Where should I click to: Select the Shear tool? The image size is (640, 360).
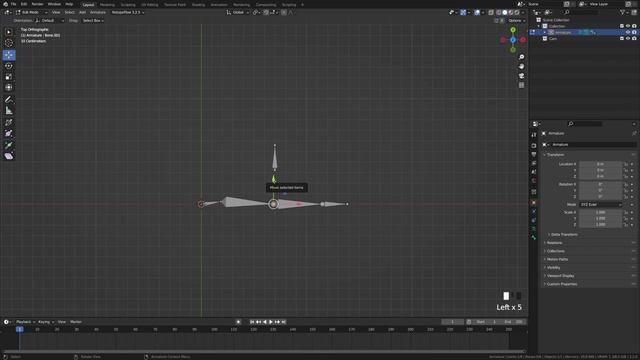[x=9, y=156]
